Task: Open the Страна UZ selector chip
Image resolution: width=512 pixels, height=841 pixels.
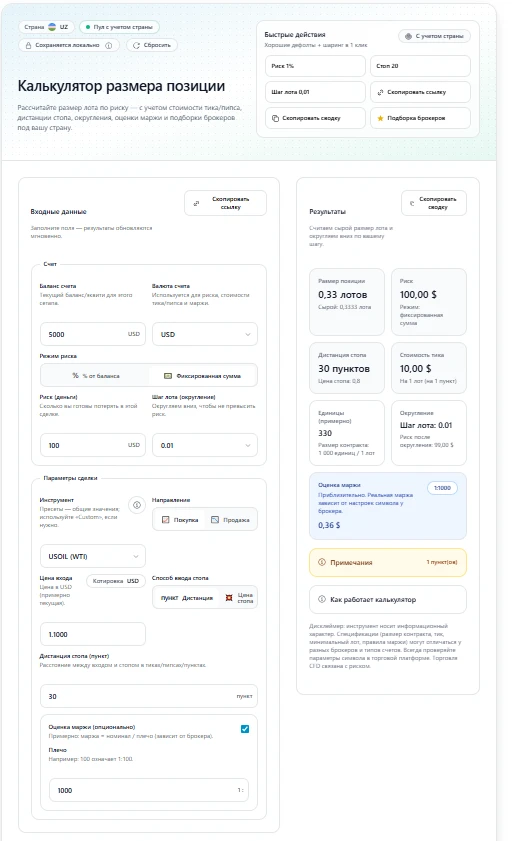Action: pyautogui.click(x=46, y=27)
